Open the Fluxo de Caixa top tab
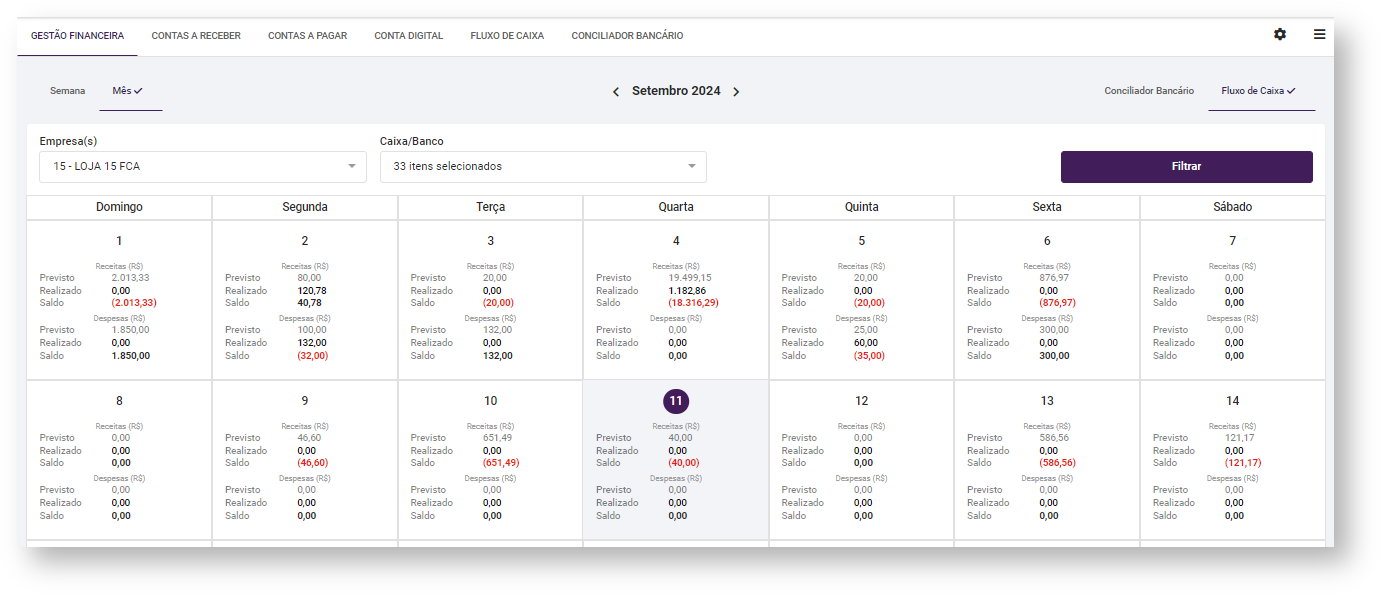The width and height of the screenshot is (1382, 595). 507,36
